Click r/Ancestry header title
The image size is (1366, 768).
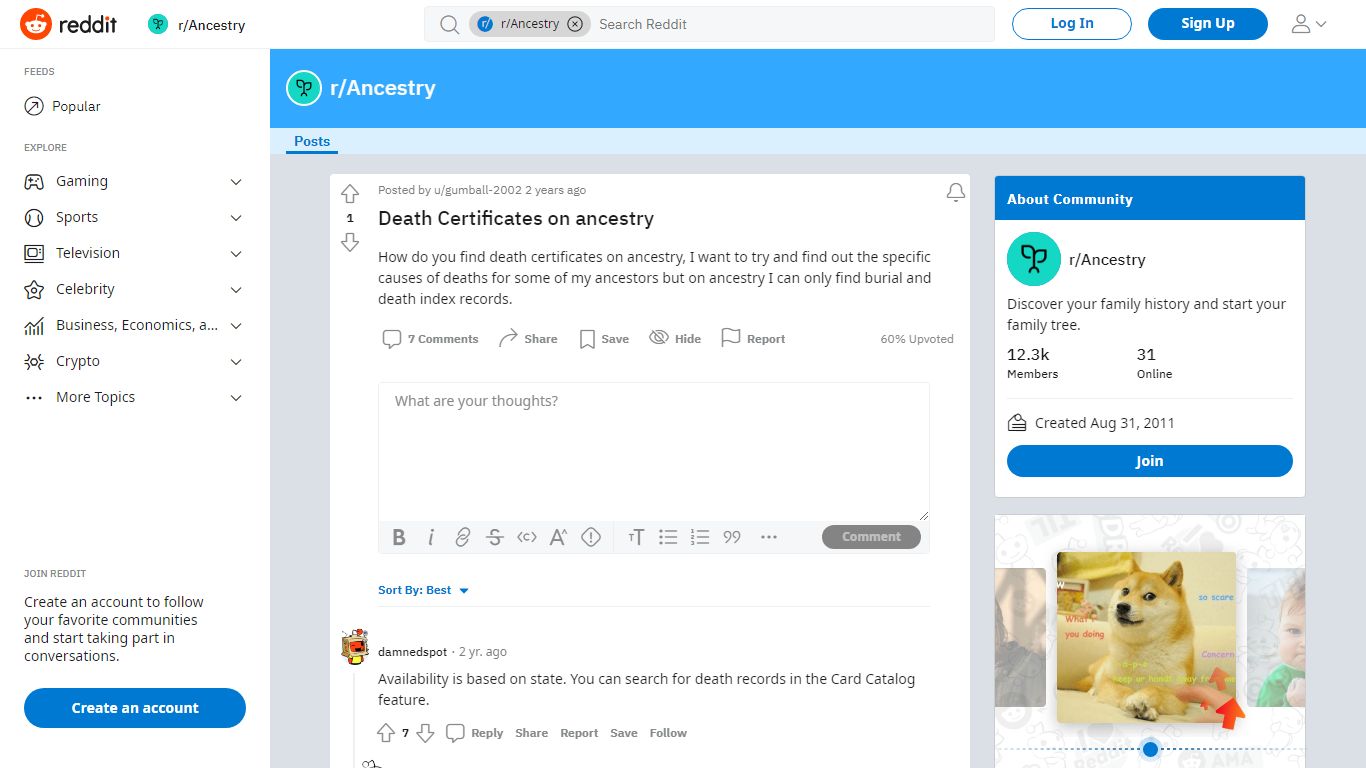(x=383, y=88)
